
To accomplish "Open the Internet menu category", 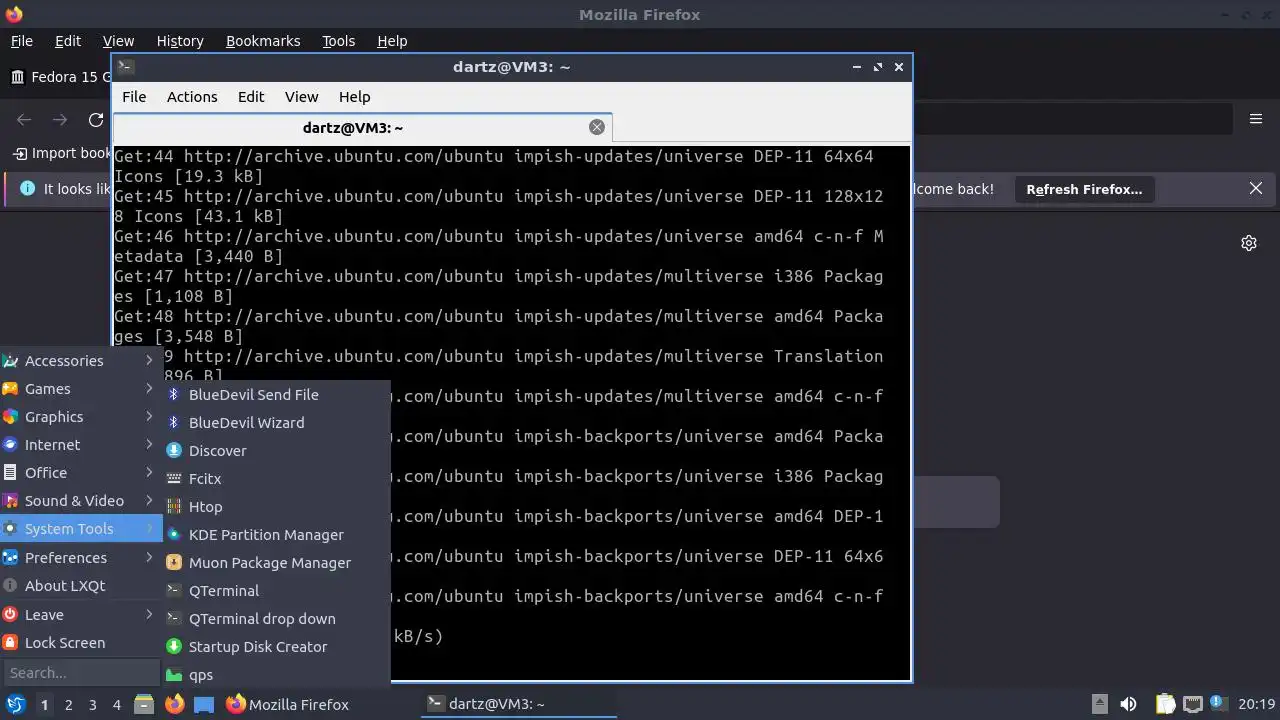I will (80, 445).
